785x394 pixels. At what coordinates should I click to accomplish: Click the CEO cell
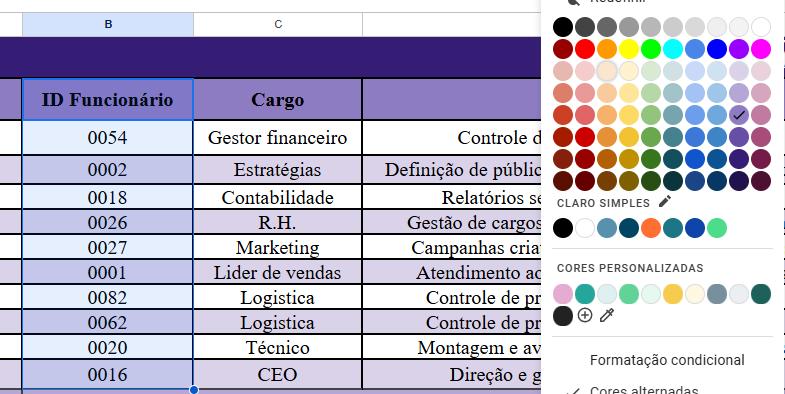[x=277, y=374]
